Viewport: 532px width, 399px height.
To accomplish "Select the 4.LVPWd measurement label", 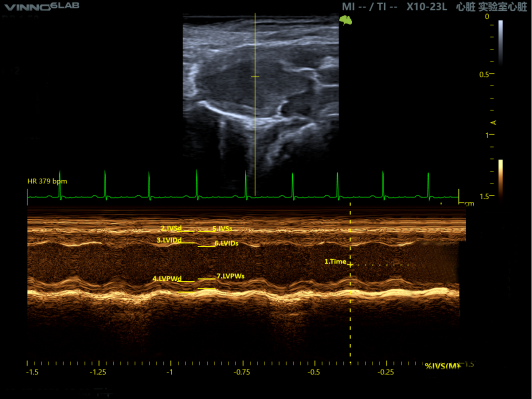I will pos(167,279).
